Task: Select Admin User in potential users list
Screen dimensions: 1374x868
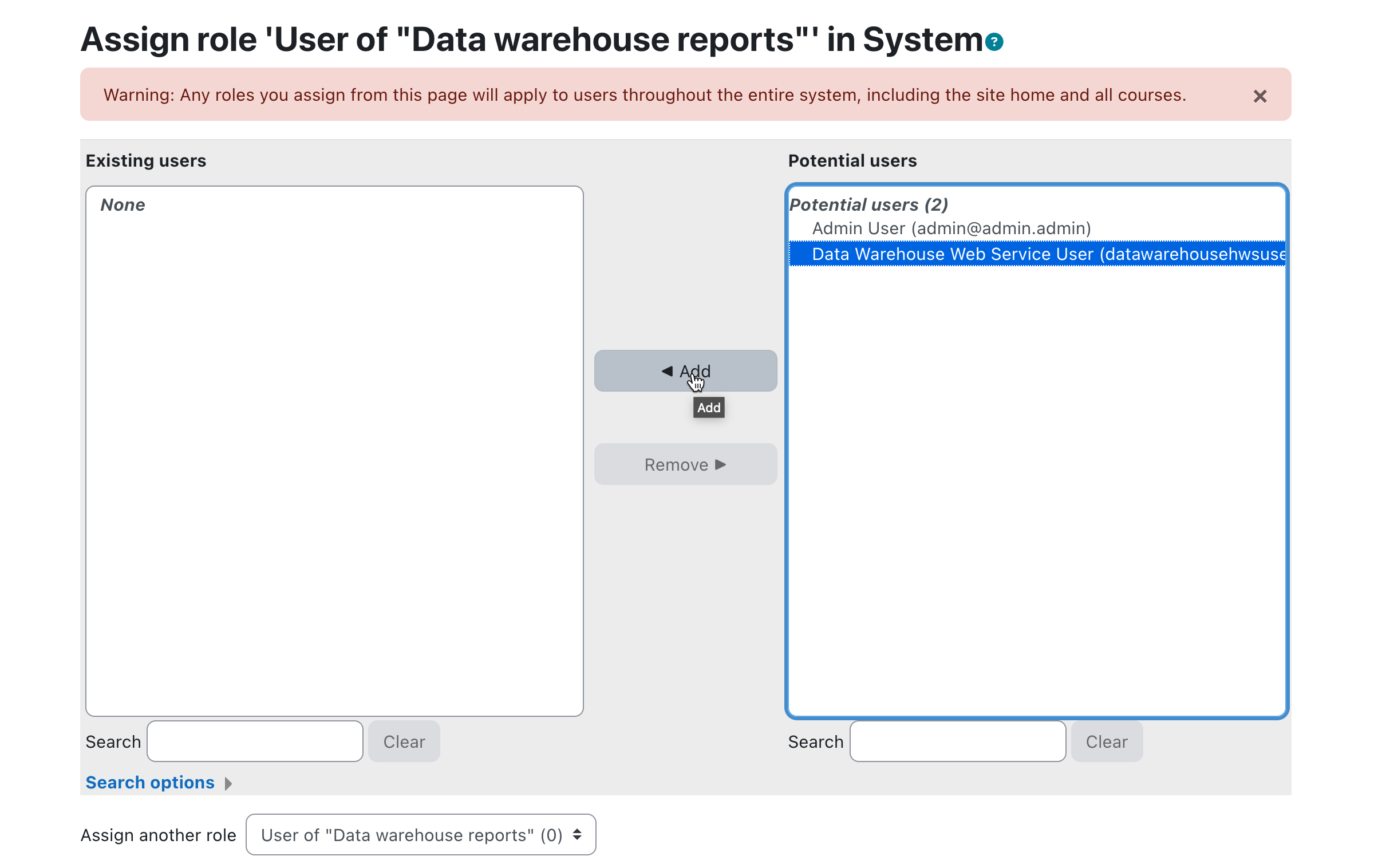Action: pyautogui.click(x=951, y=228)
